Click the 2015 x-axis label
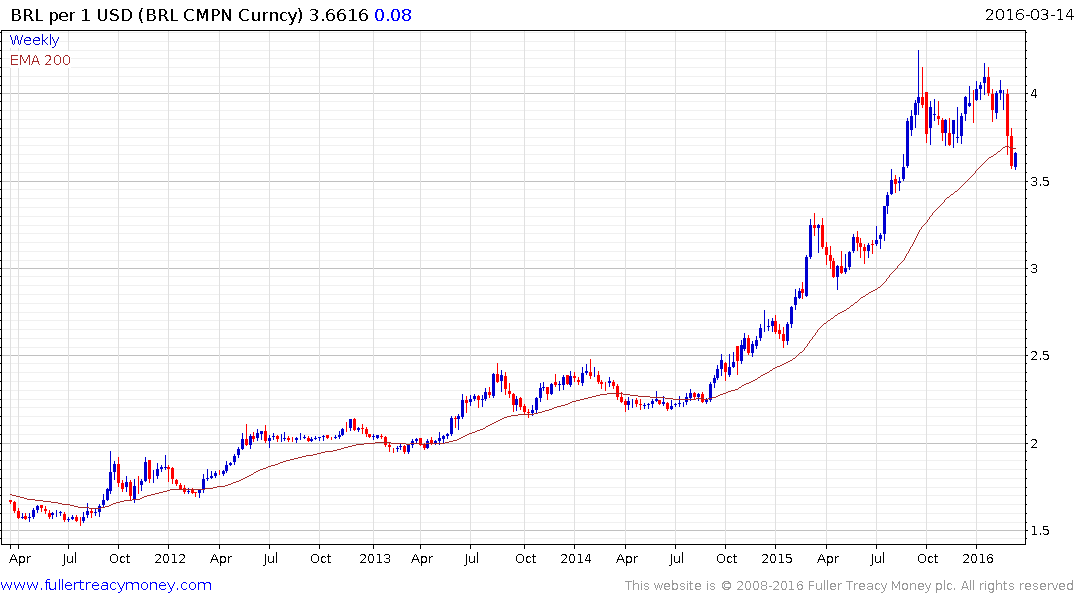The image size is (1075, 600). pyautogui.click(x=777, y=558)
